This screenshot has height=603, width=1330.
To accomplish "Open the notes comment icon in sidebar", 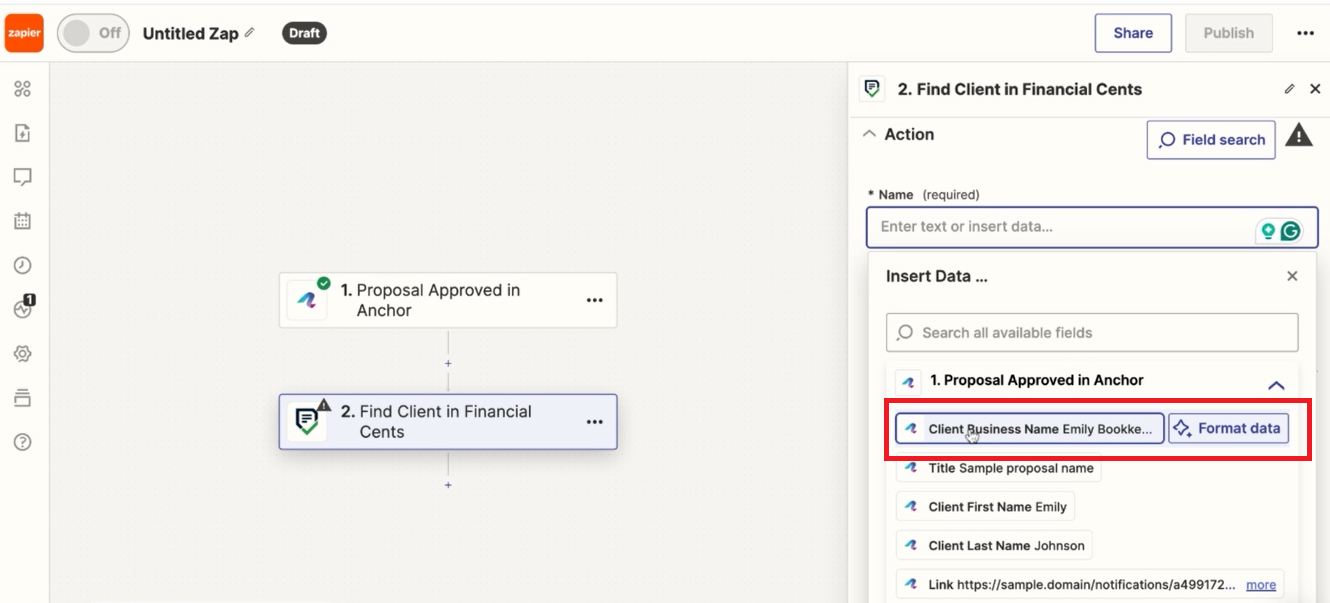I will click(x=23, y=177).
